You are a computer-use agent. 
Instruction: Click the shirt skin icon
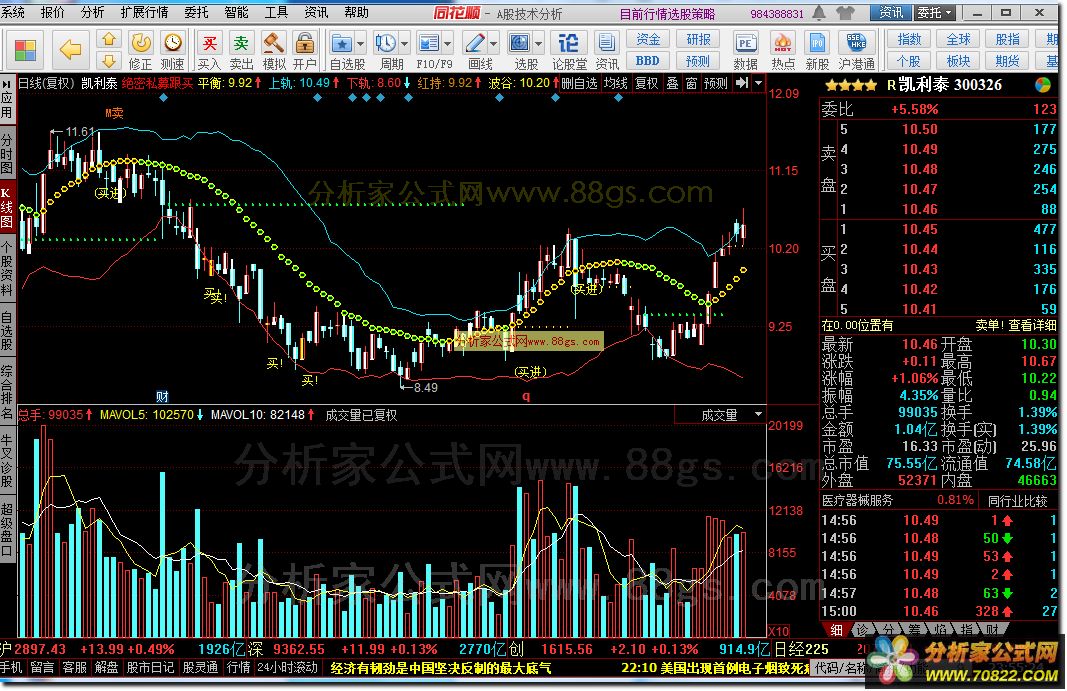tap(845, 12)
